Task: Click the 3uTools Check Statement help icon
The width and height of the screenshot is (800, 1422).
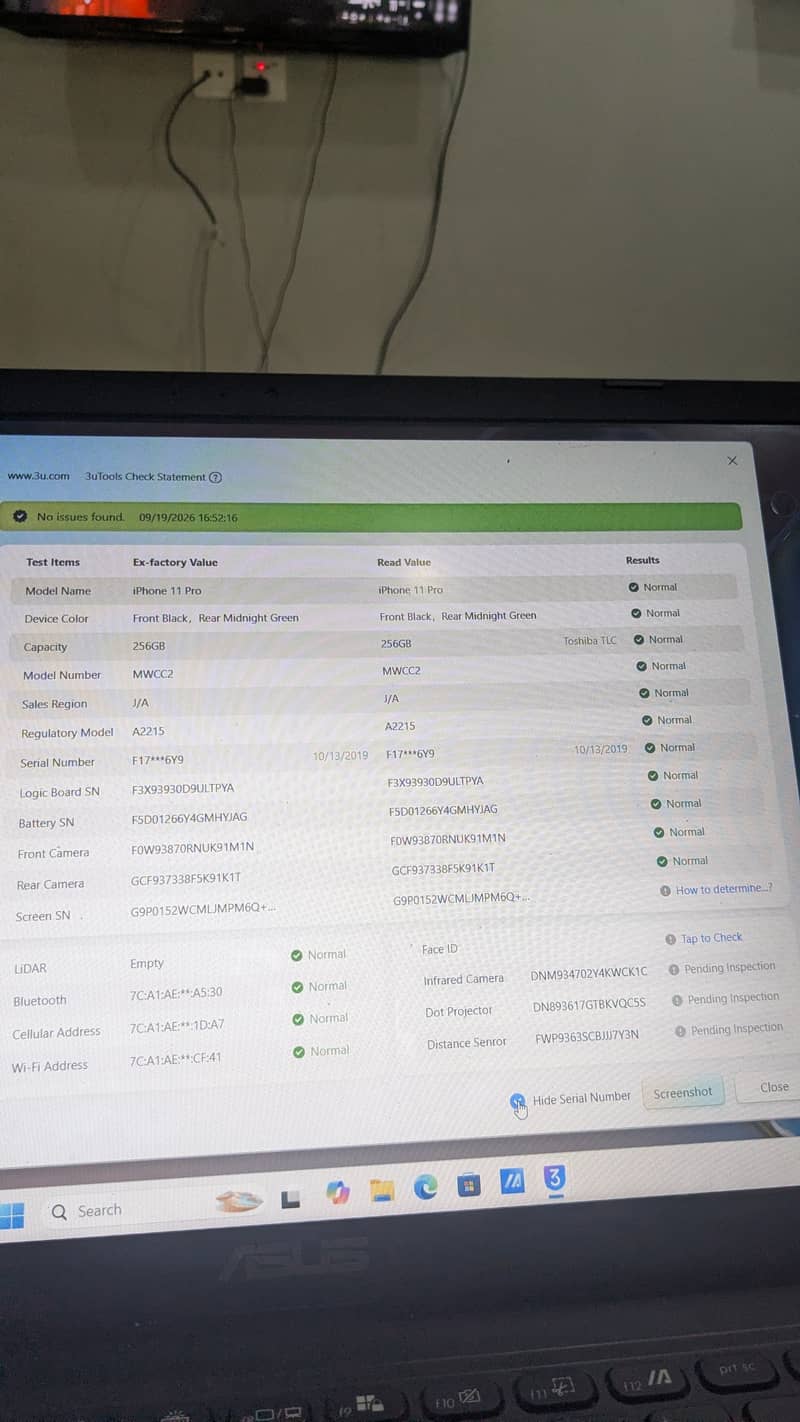Action: [216, 477]
